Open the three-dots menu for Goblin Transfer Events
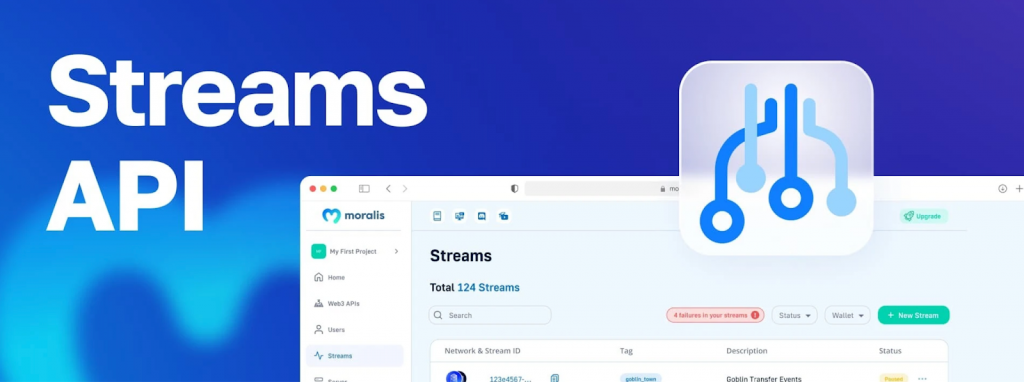This screenshot has width=1024, height=382. (x=922, y=379)
